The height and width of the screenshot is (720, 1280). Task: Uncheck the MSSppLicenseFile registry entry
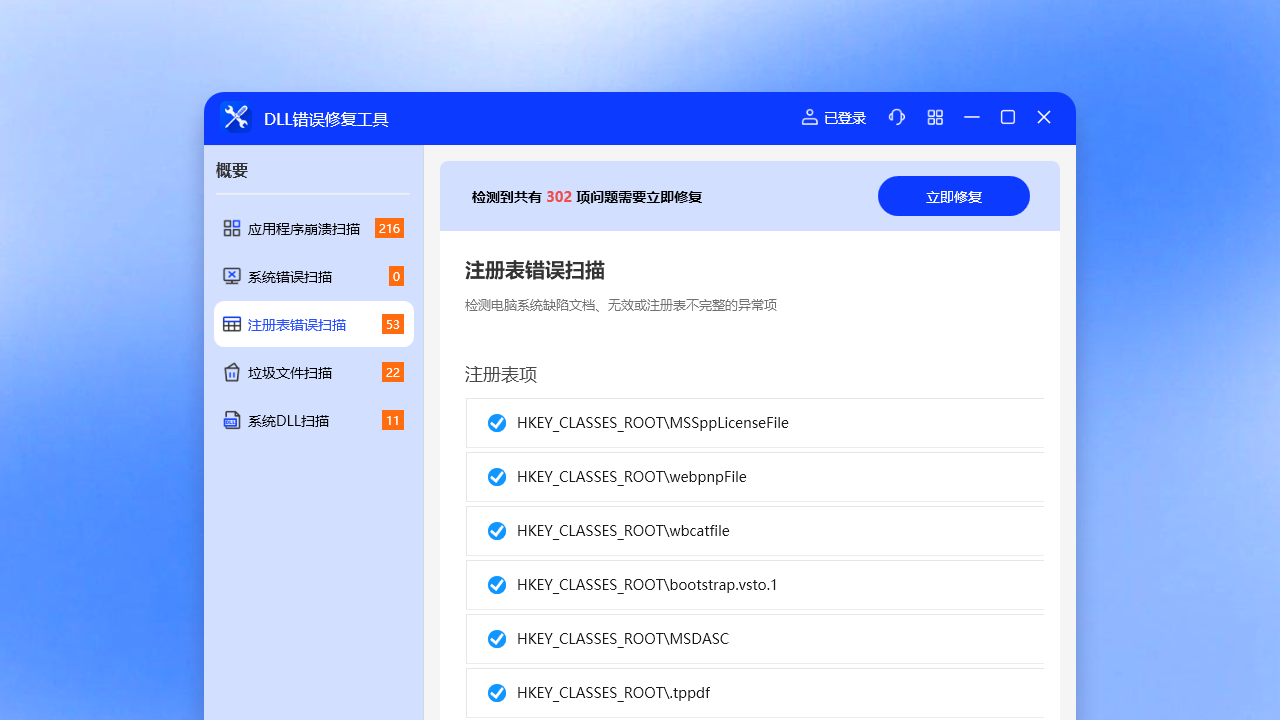[497, 422]
